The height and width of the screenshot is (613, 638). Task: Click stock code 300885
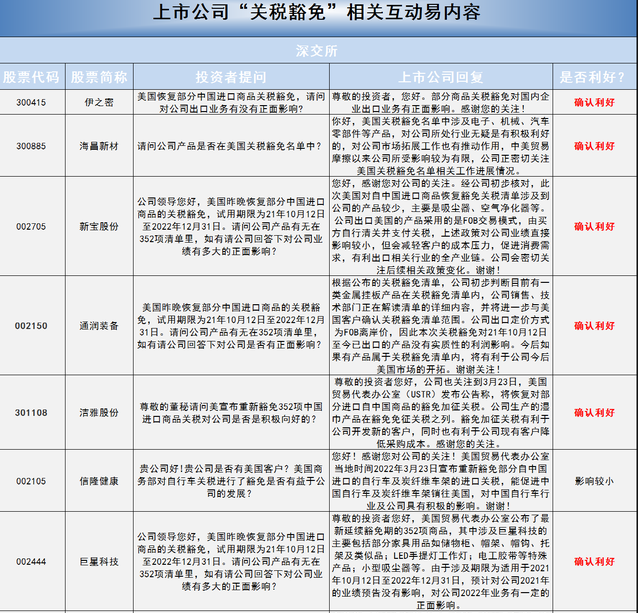coord(29,146)
